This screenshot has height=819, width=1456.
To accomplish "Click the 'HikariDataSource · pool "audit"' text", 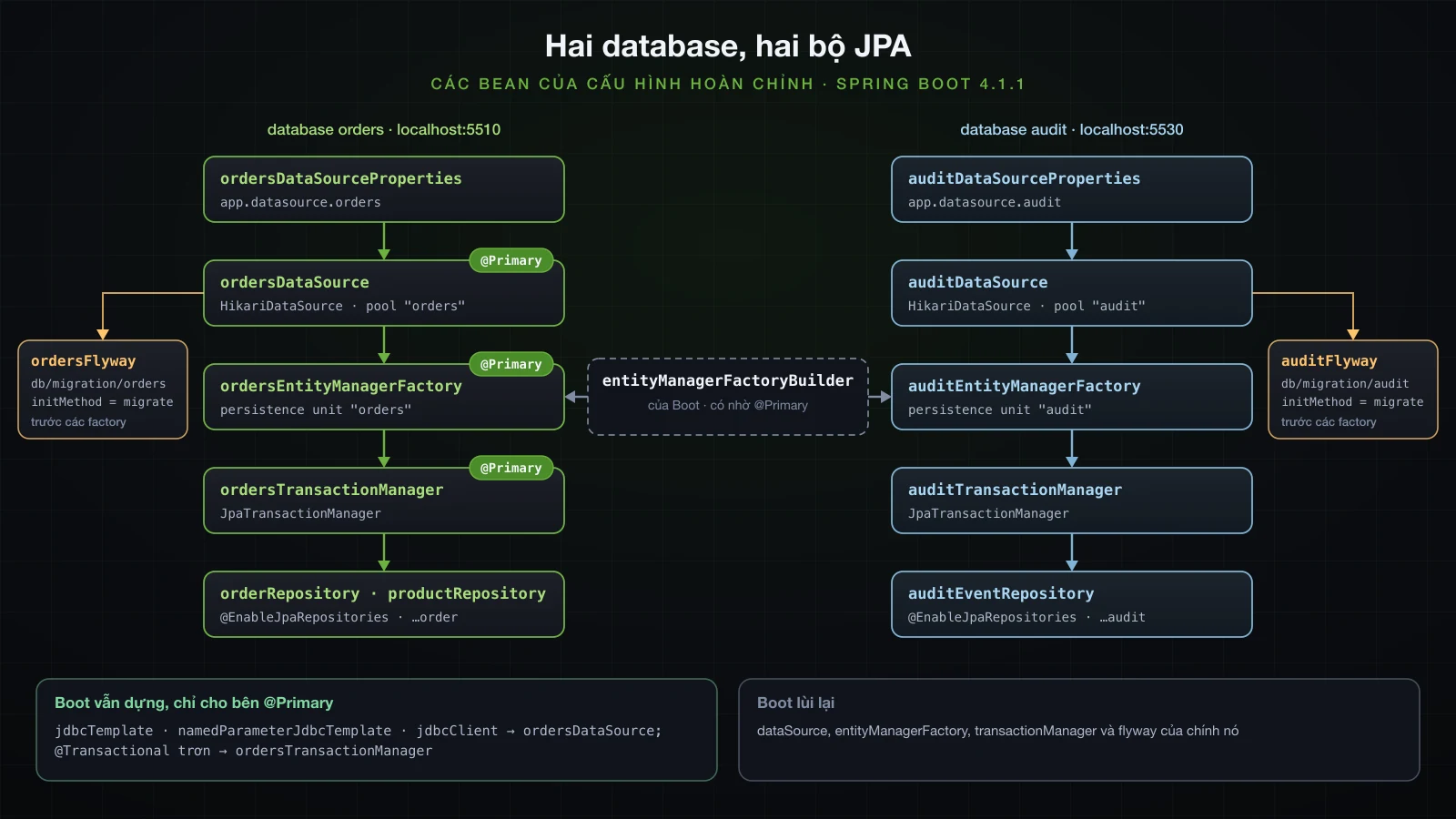I will point(1026,306).
